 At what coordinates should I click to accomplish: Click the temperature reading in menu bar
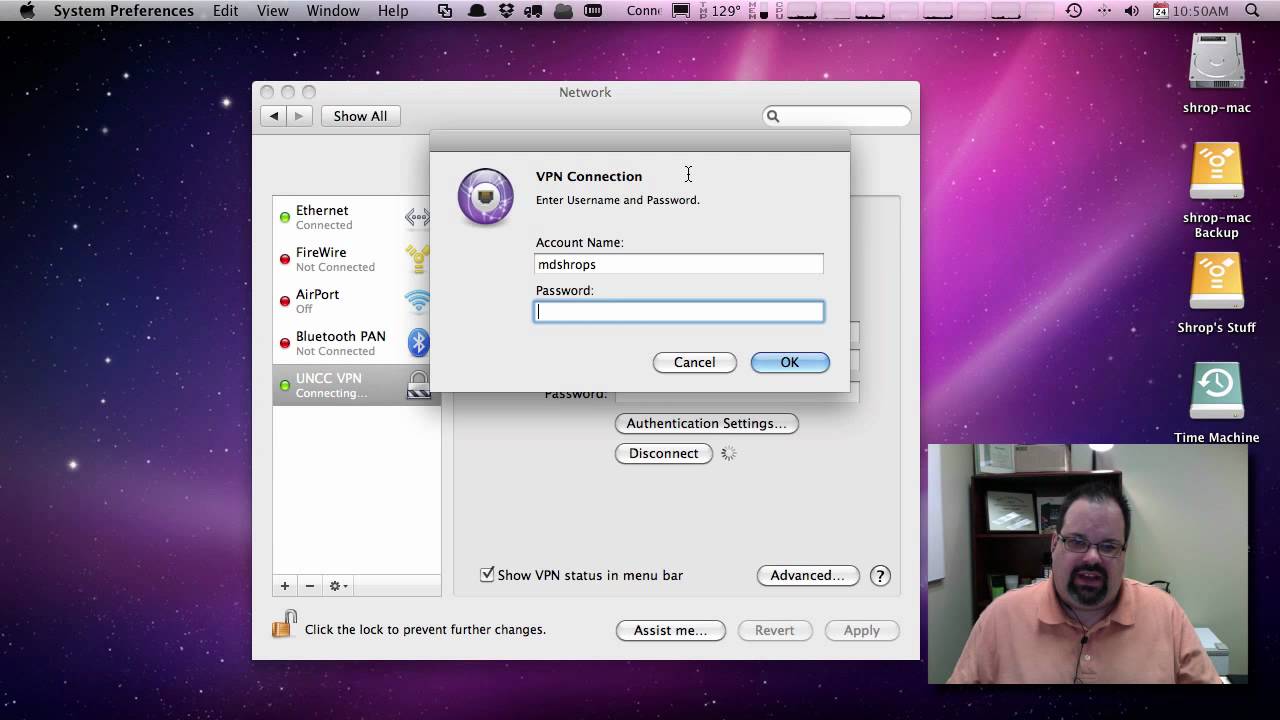pyautogui.click(x=726, y=11)
